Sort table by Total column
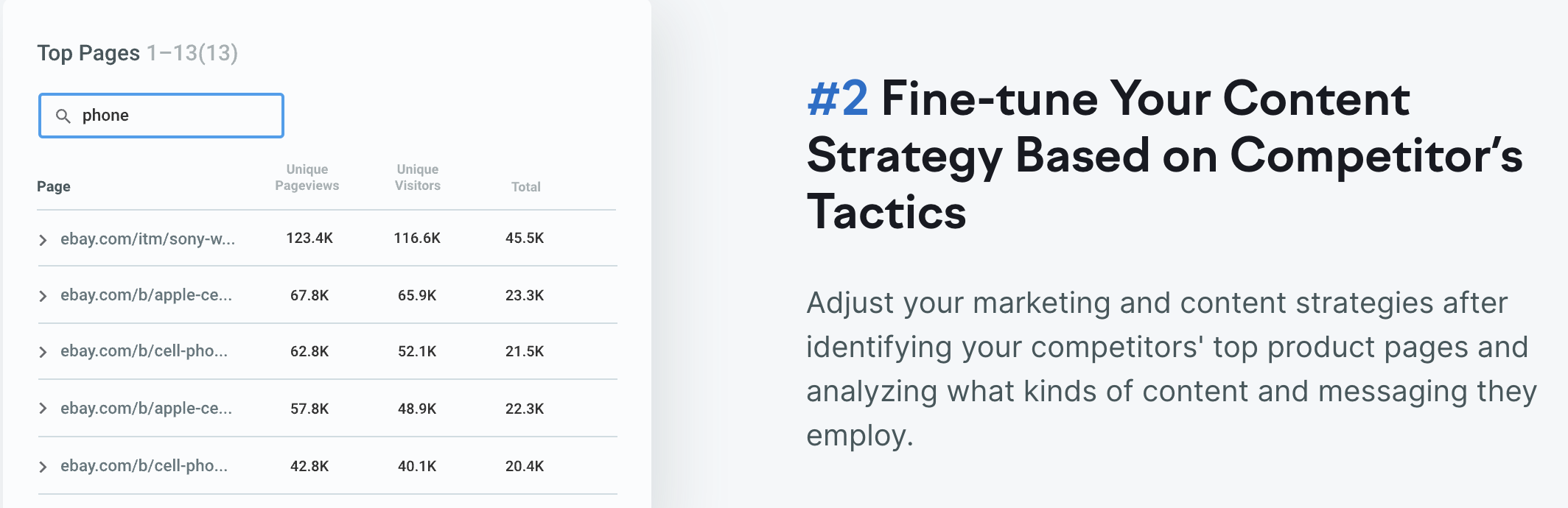The image size is (1568, 508). click(525, 186)
